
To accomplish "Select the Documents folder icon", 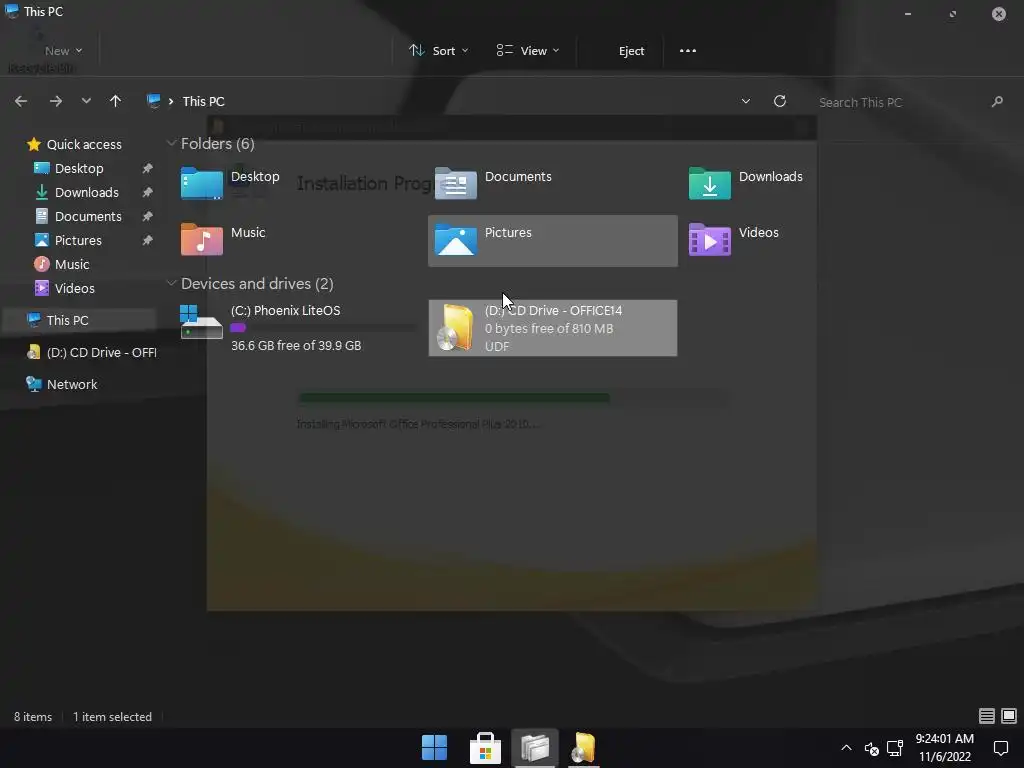I will click(455, 183).
